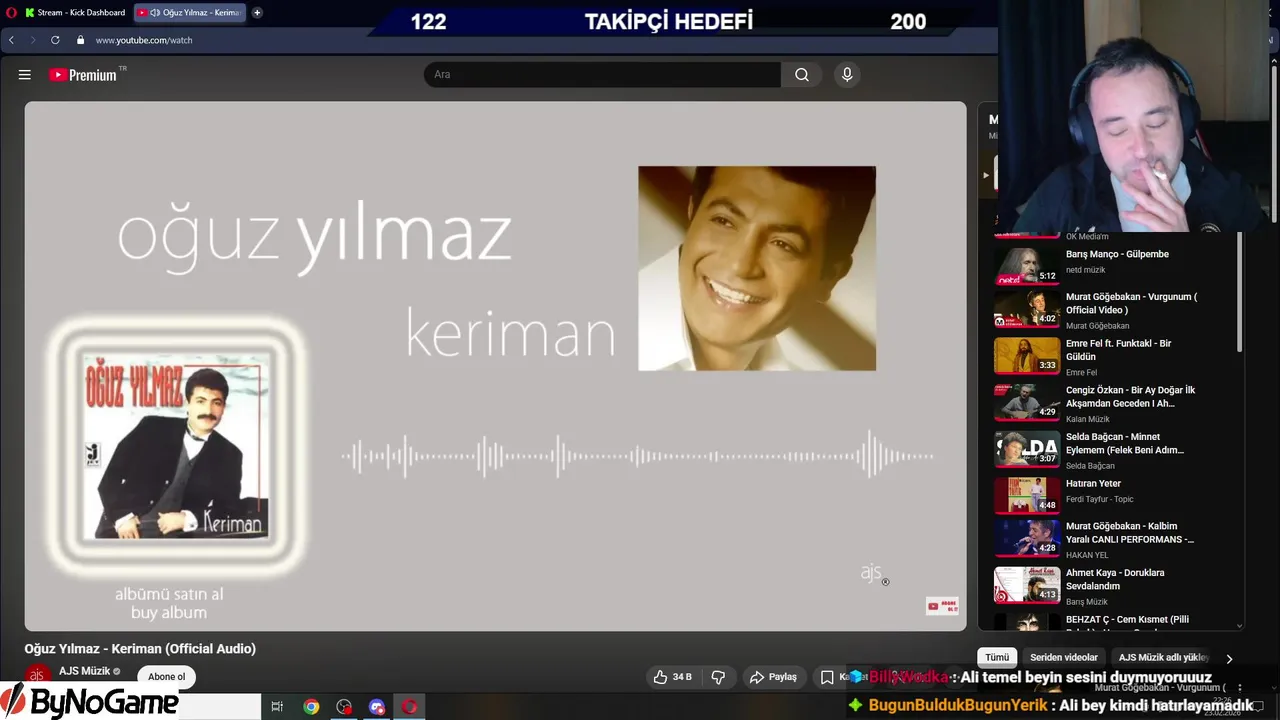Screen dimensions: 1280x720
Task: Open Emre Fel ft. Funktakl - Bir Güldün
Action: coord(1118,350)
